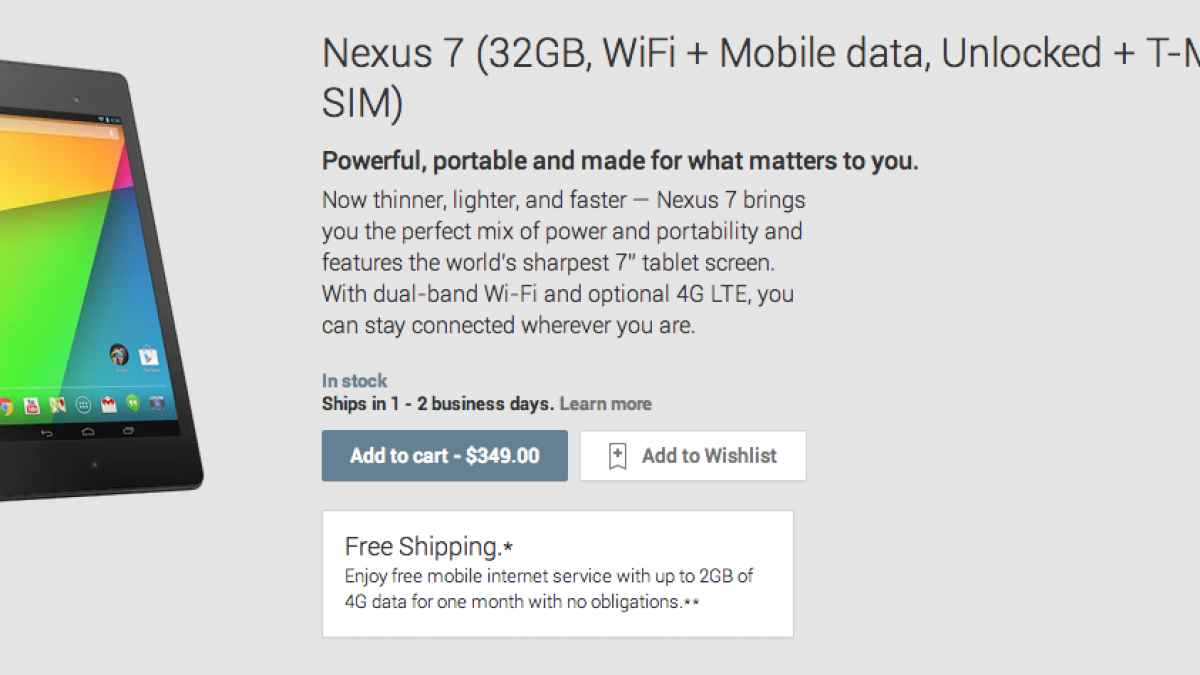Click the Free Shipping info box
This screenshot has width=1200, height=675.
[x=557, y=574]
